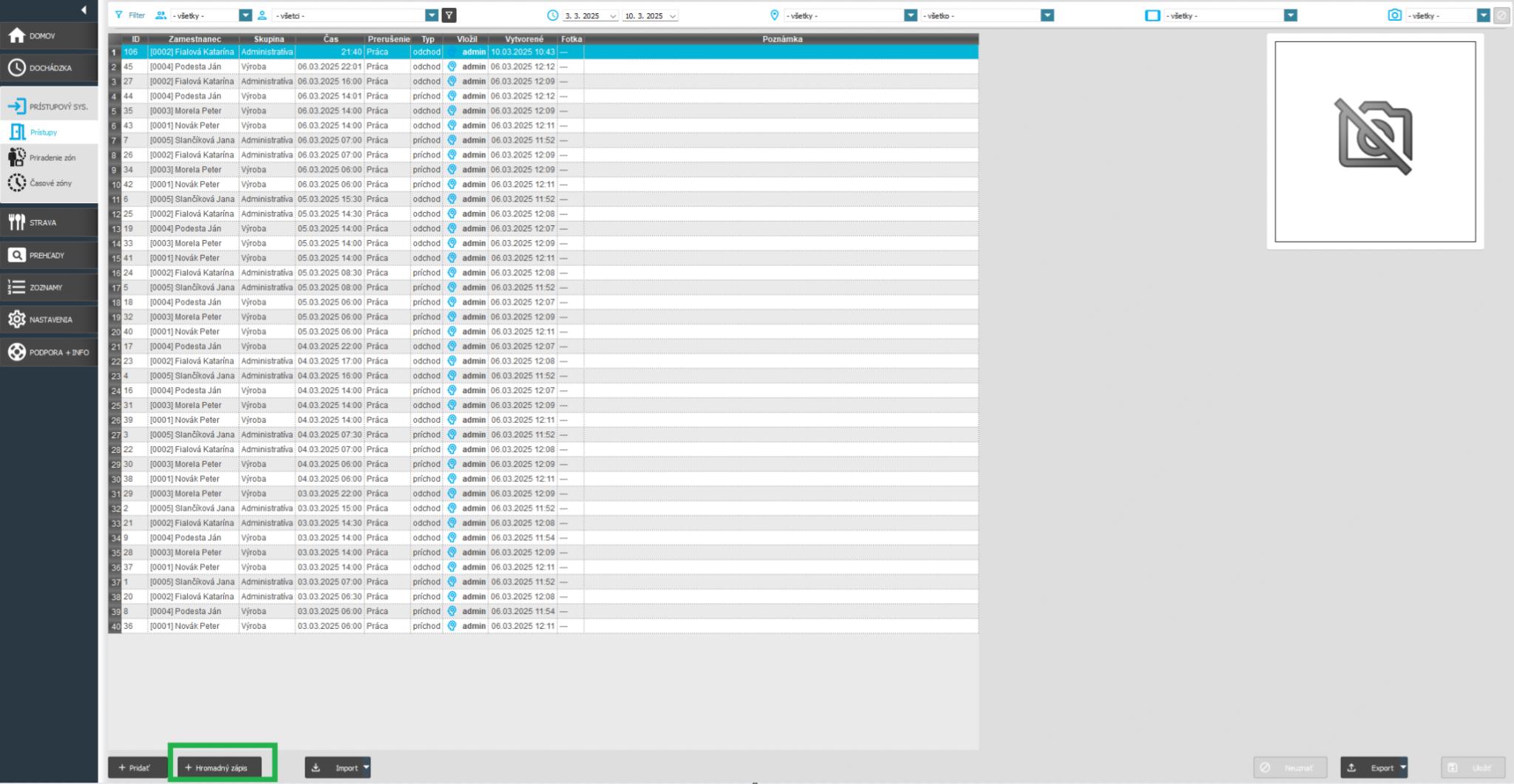Click the disabled circle icon top right

[1501, 15]
